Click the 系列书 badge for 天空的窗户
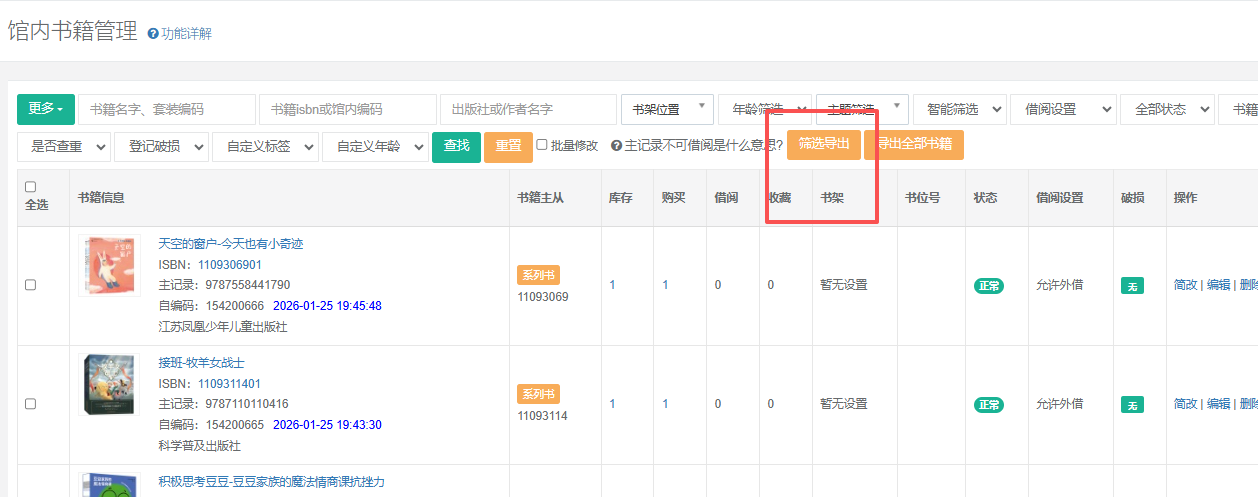The height and width of the screenshot is (497, 1258). pos(539,275)
